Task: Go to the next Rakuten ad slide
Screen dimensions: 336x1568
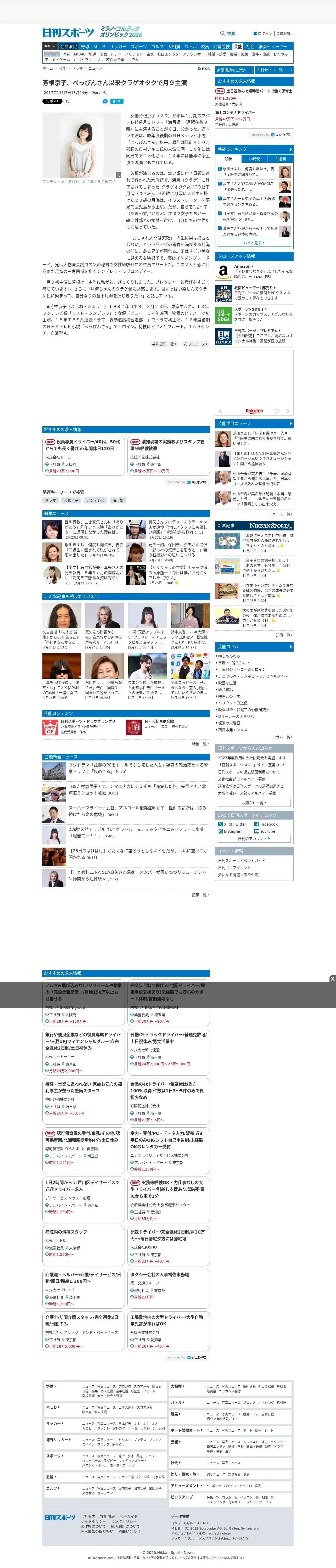Action: point(287,411)
